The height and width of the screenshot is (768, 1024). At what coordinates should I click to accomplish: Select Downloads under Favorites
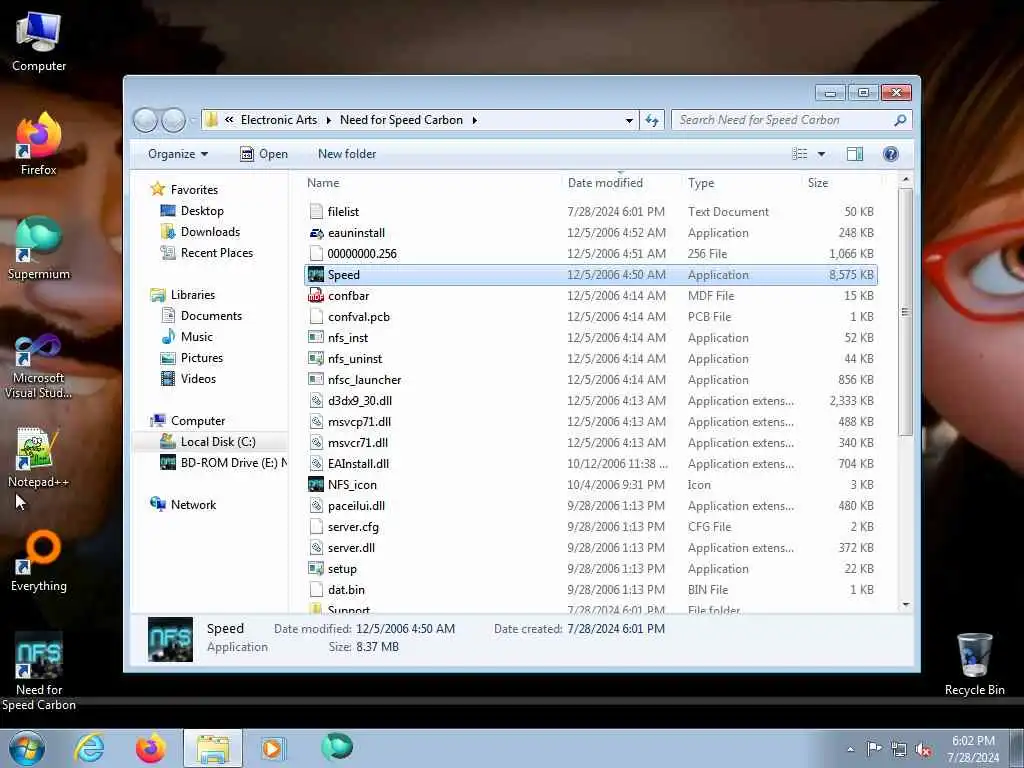(x=200, y=232)
